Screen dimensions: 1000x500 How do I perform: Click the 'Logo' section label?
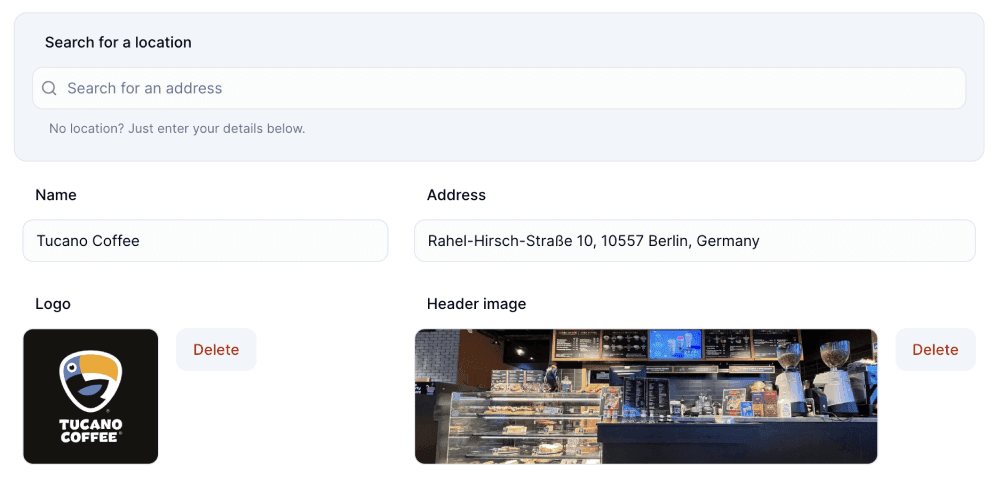pos(53,304)
